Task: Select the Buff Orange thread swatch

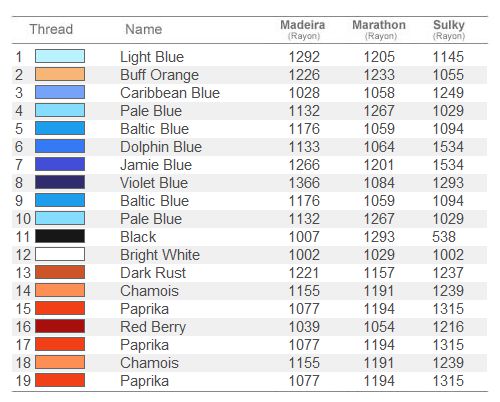Action: click(x=60, y=74)
